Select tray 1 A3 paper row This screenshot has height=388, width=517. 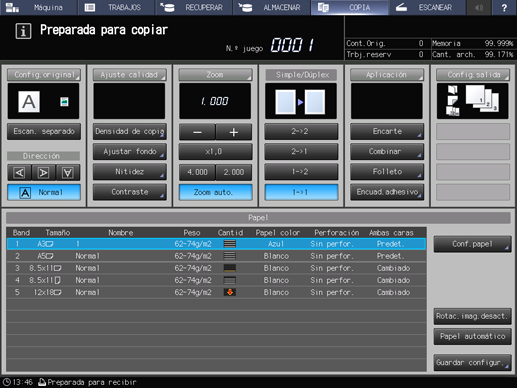click(x=216, y=244)
